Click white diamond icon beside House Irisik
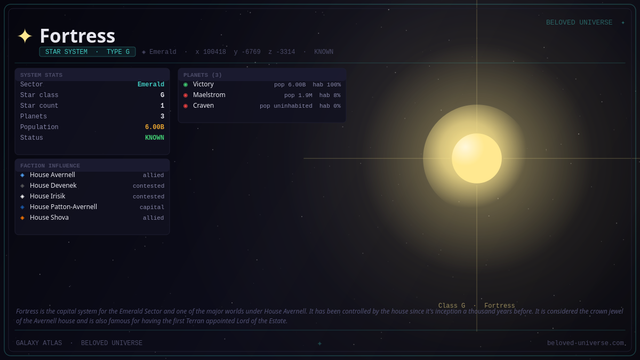640x360 pixels. point(22,196)
